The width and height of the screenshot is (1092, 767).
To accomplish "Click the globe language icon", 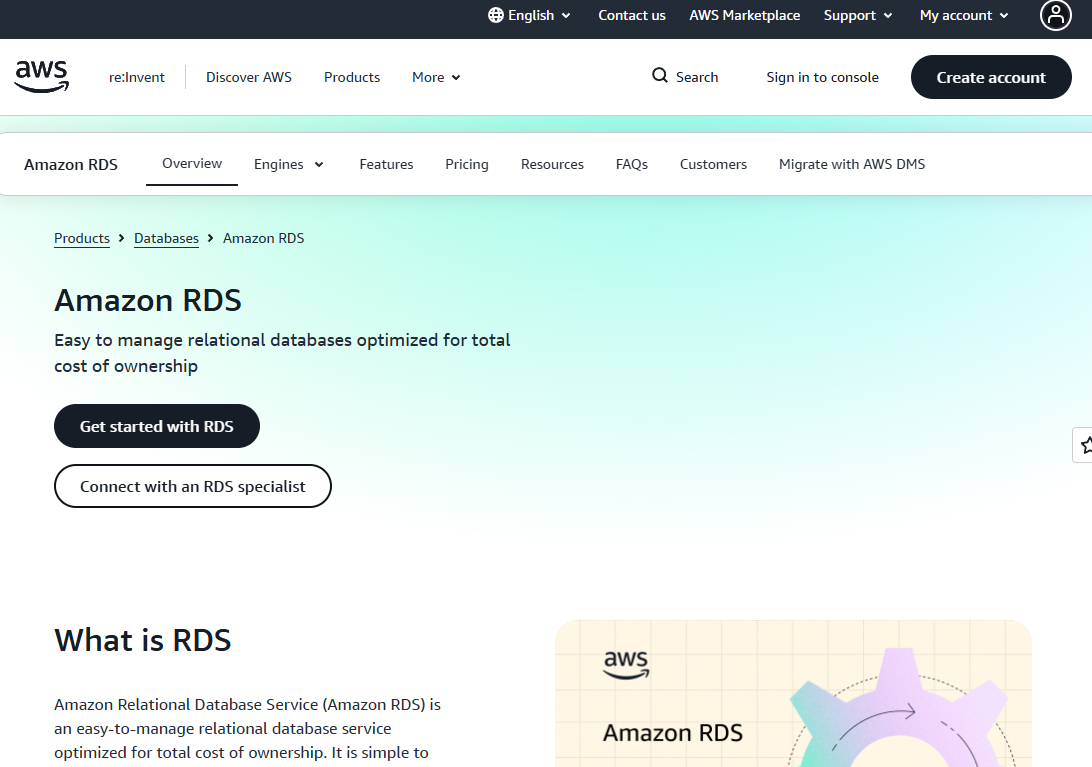I will pos(496,15).
